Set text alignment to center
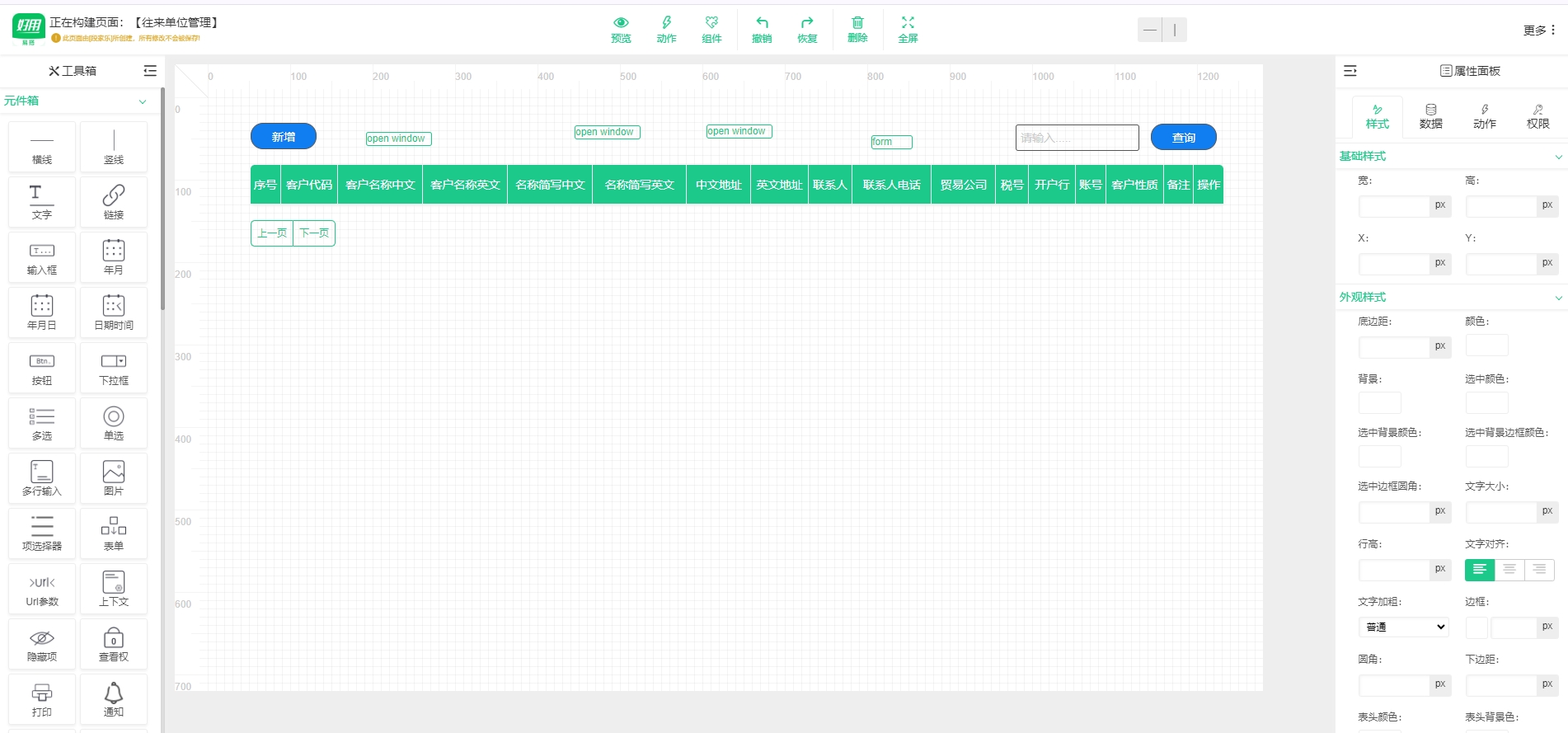The height and width of the screenshot is (733, 1568). pos(1509,570)
